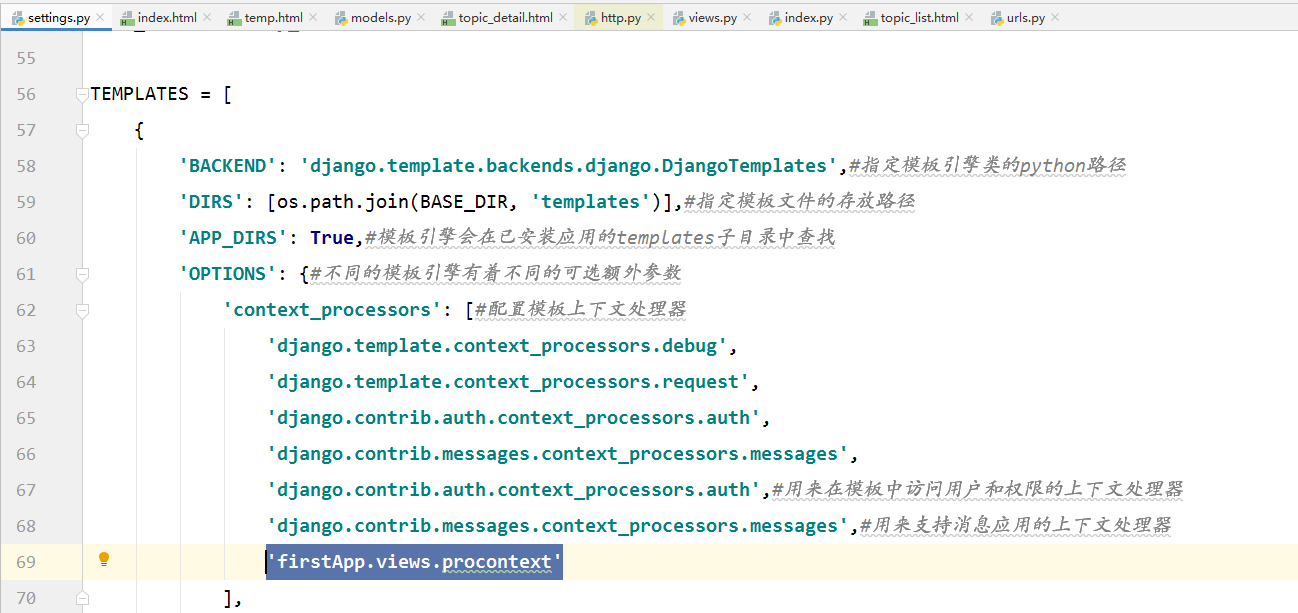
Task: Close the settings.py tab
Action: 102,18
